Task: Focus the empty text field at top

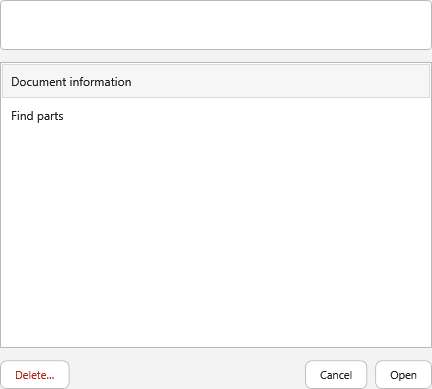Action: pyautogui.click(x=216, y=25)
